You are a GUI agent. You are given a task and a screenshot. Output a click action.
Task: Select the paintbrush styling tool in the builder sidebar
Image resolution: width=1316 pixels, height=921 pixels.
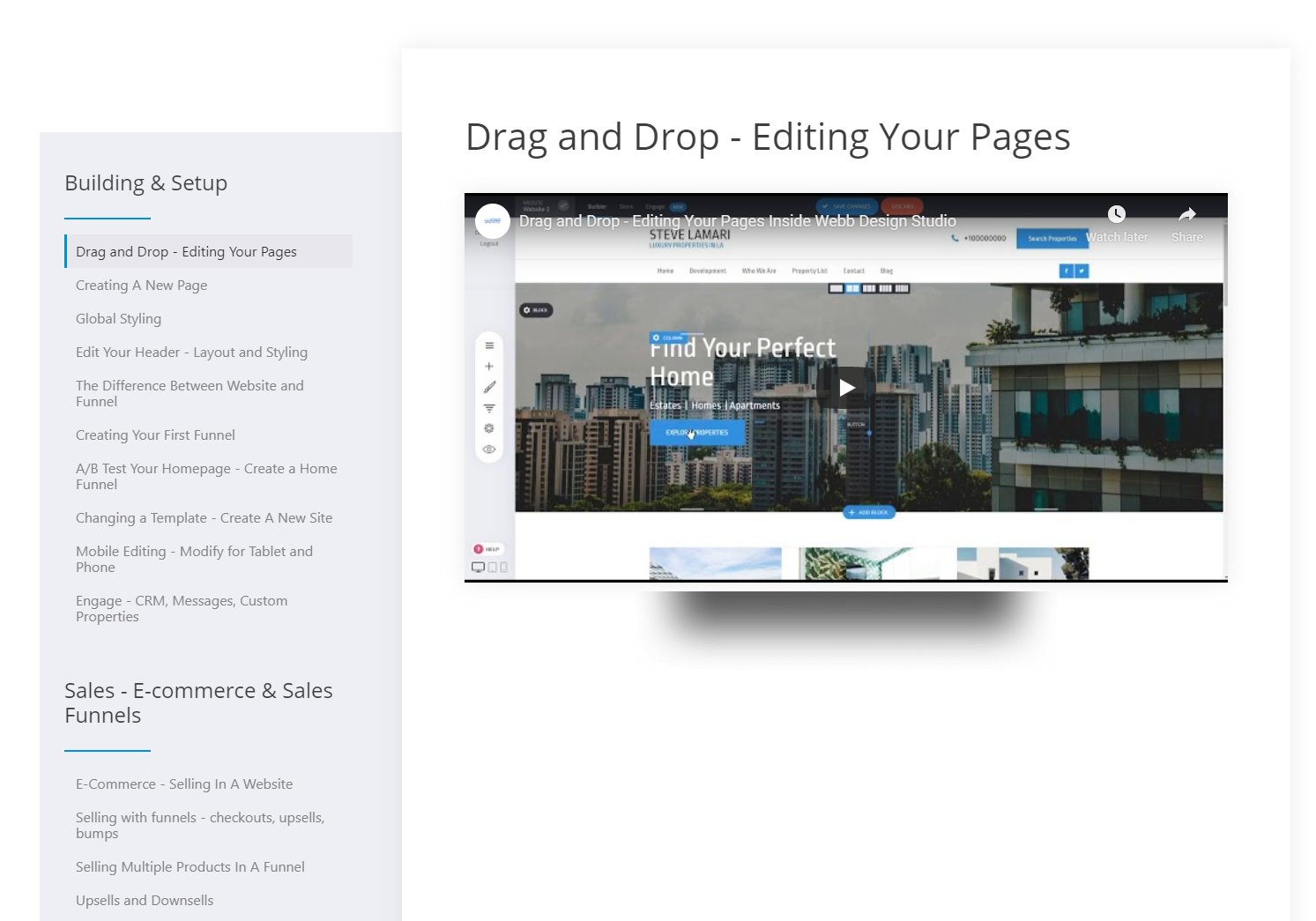pos(490,386)
